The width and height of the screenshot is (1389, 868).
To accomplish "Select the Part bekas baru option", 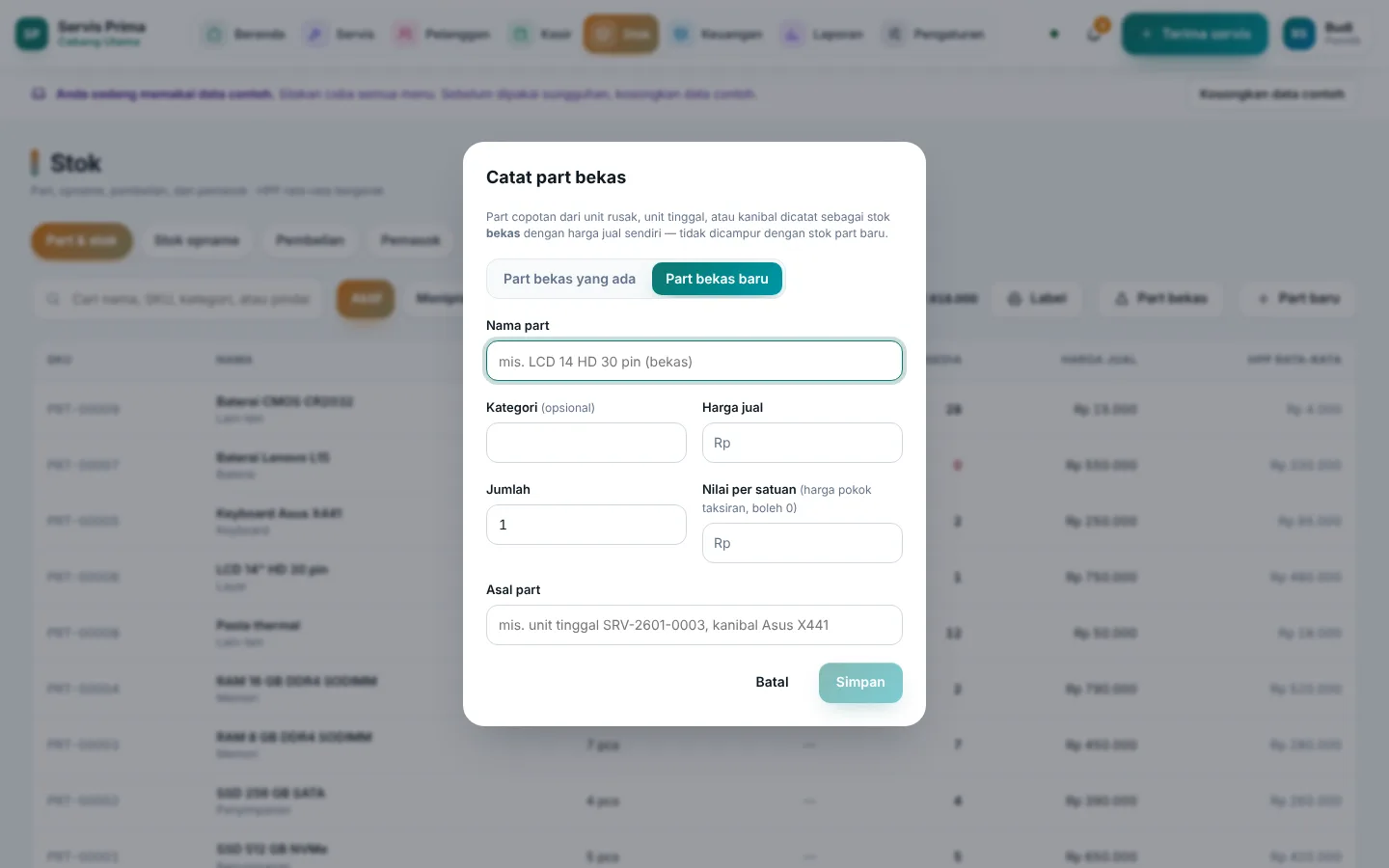I will (717, 279).
